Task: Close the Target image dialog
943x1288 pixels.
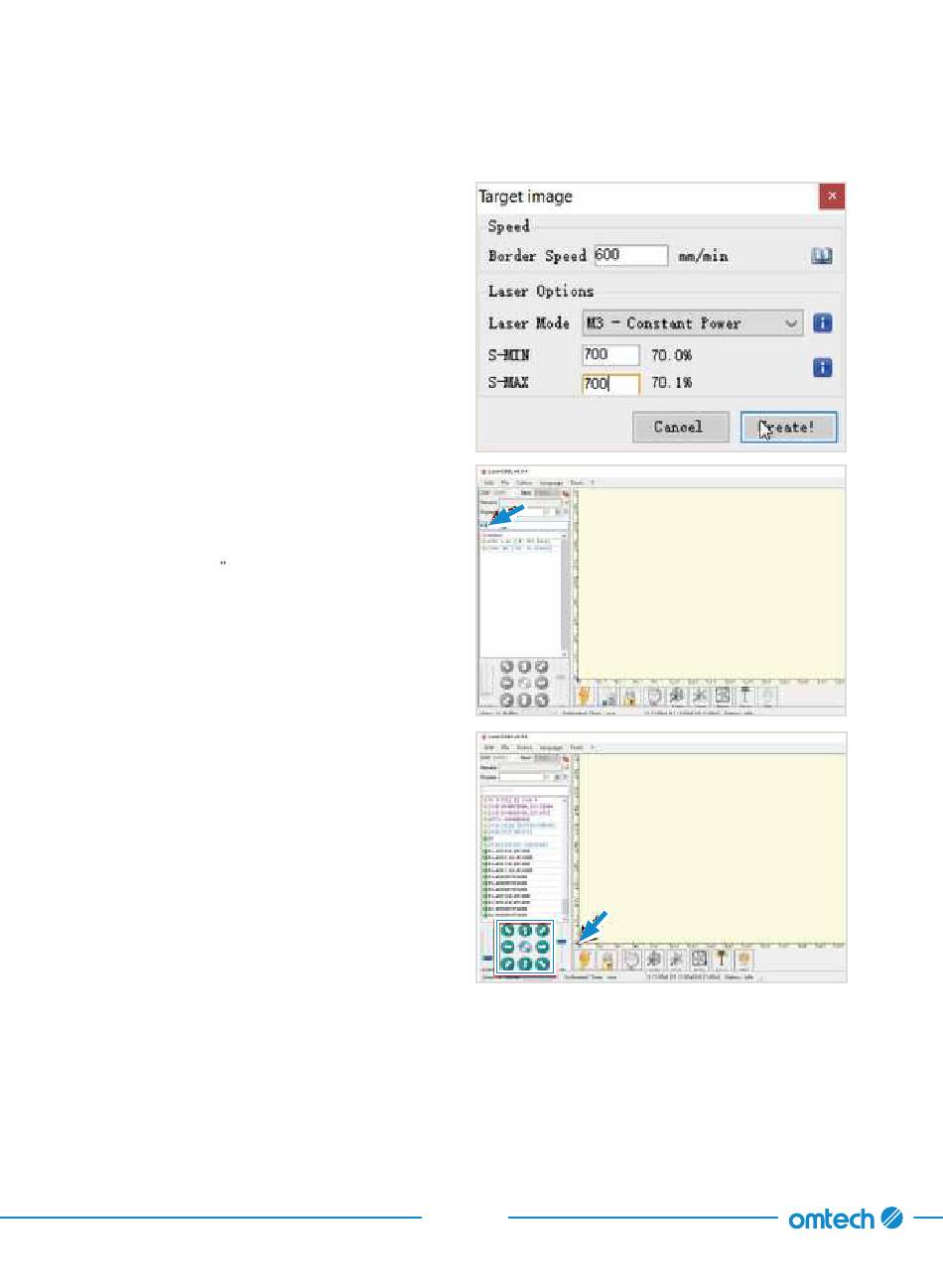Action: pyautogui.click(x=832, y=196)
